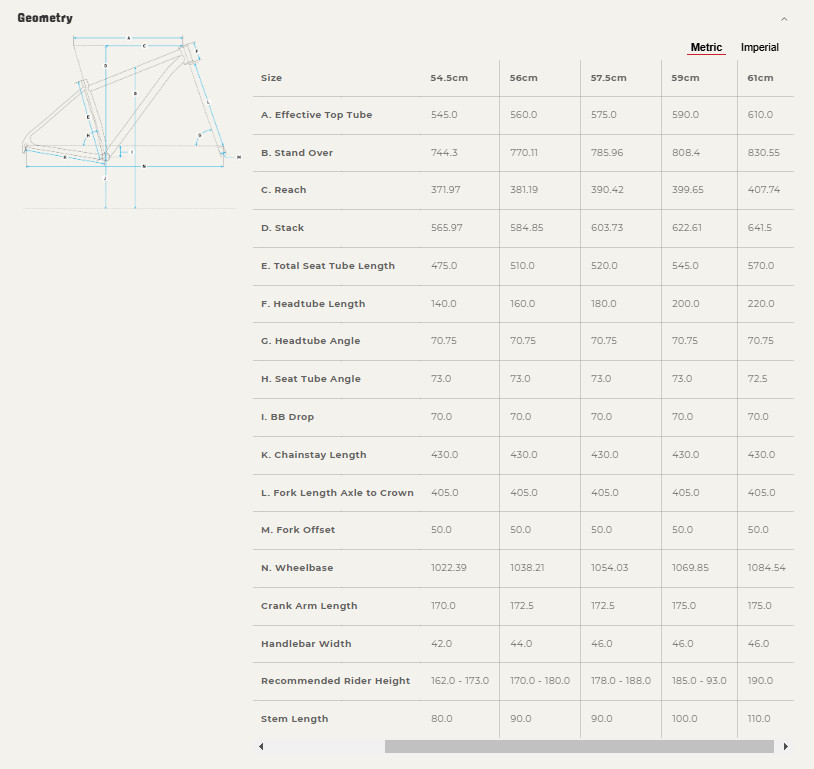This screenshot has height=769, width=814.
Task: Click the table's scroll right arrow
Action: point(786,746)
